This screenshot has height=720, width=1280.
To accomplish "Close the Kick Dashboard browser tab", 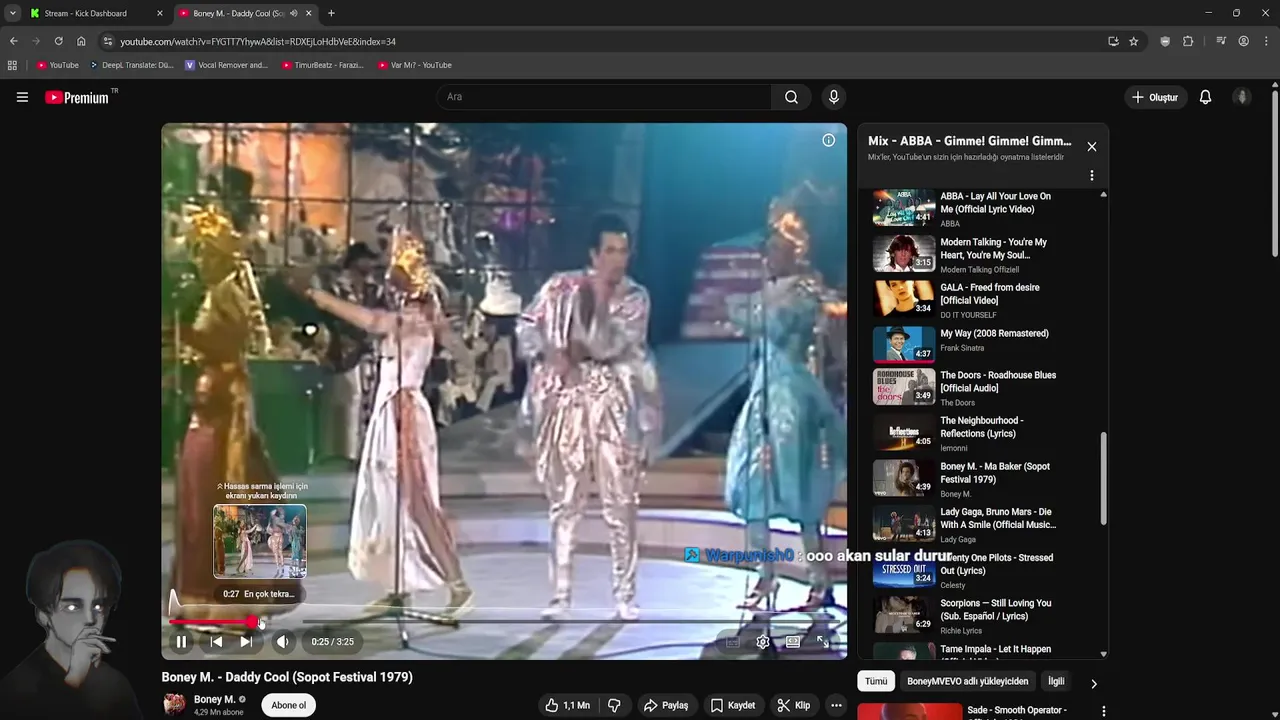I will [159, 13].
